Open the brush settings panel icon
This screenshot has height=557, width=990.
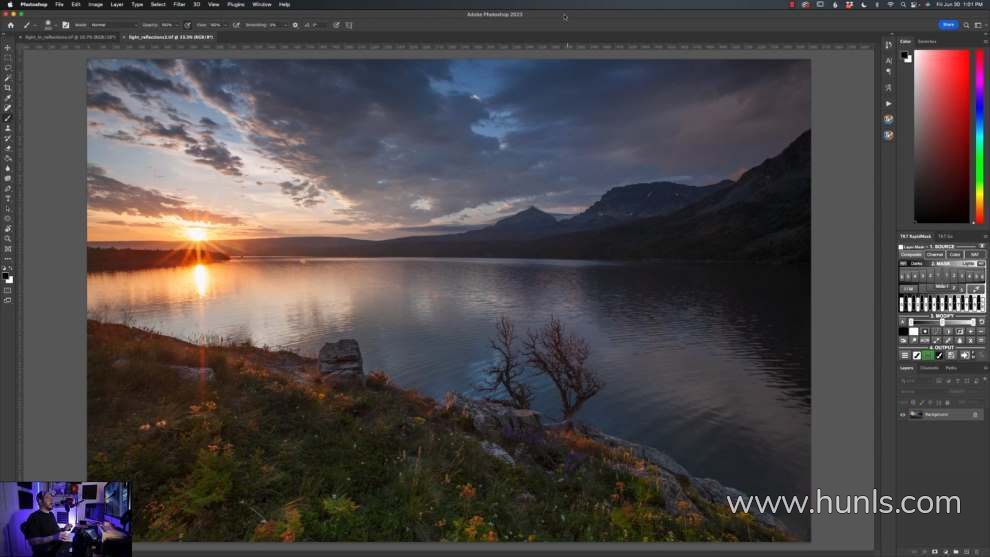pyautogui.click(x=66, y=25)
